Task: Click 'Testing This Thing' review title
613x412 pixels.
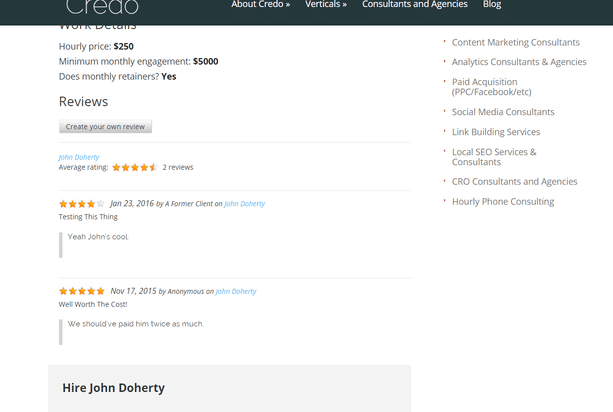Action: (x=88, y=217)
